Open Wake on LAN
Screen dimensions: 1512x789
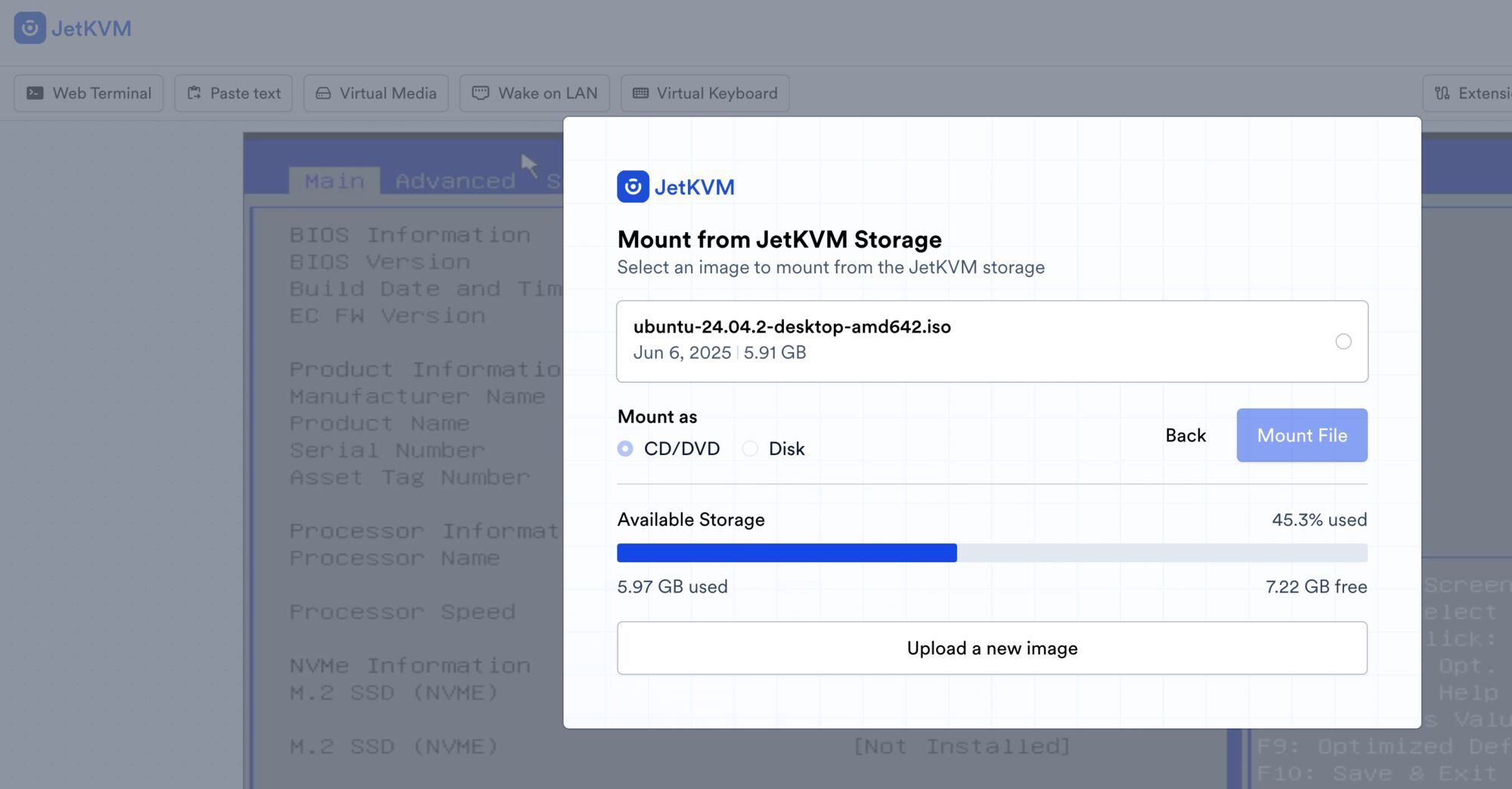(x=534, y=93)
